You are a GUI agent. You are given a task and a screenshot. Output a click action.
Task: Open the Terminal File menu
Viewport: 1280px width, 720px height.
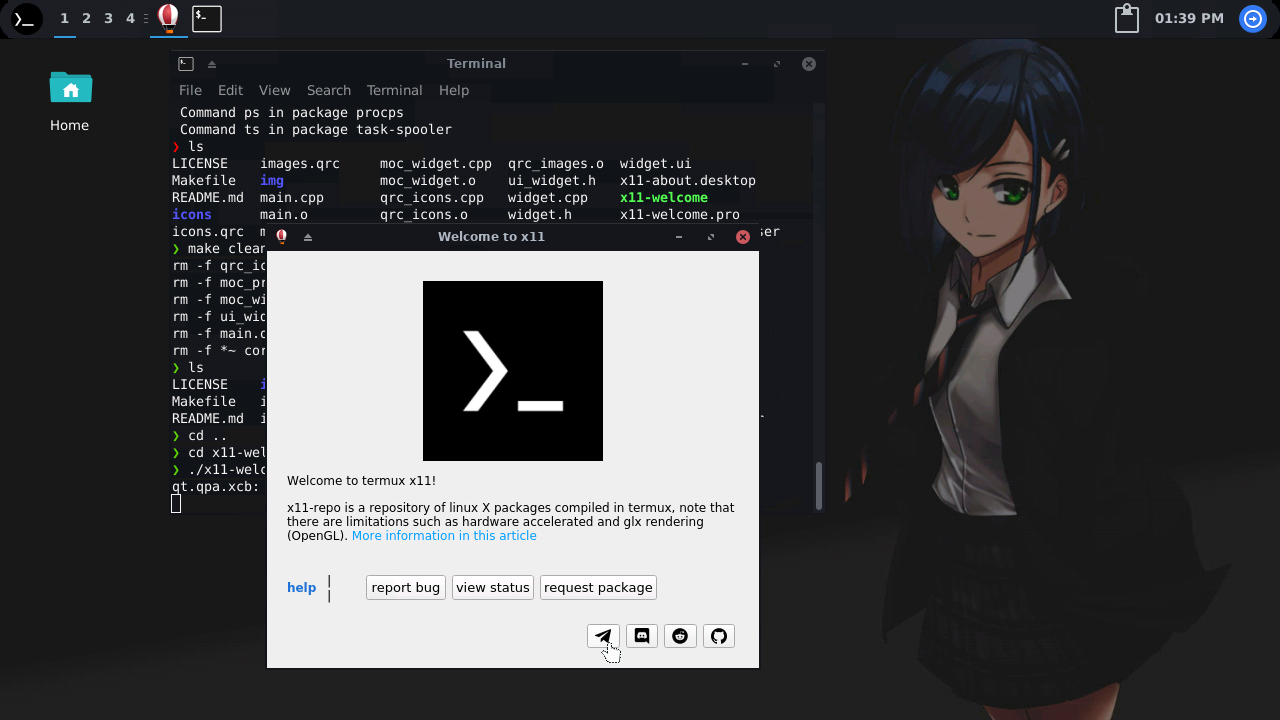point(190,90)
